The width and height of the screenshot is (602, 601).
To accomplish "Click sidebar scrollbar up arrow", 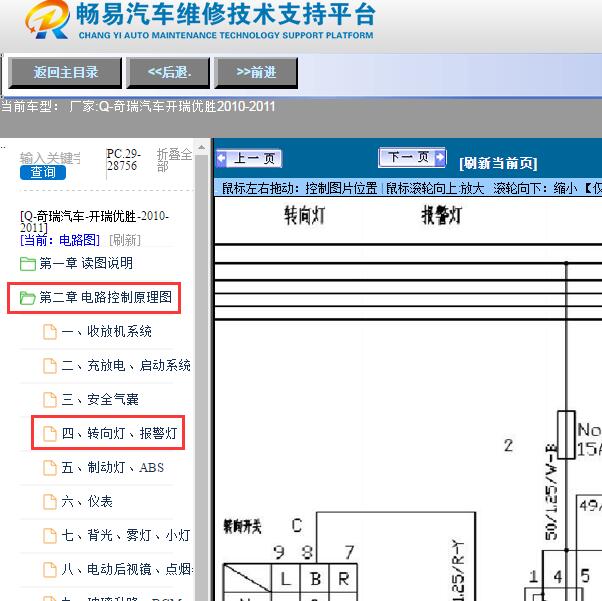I will 201,147.
